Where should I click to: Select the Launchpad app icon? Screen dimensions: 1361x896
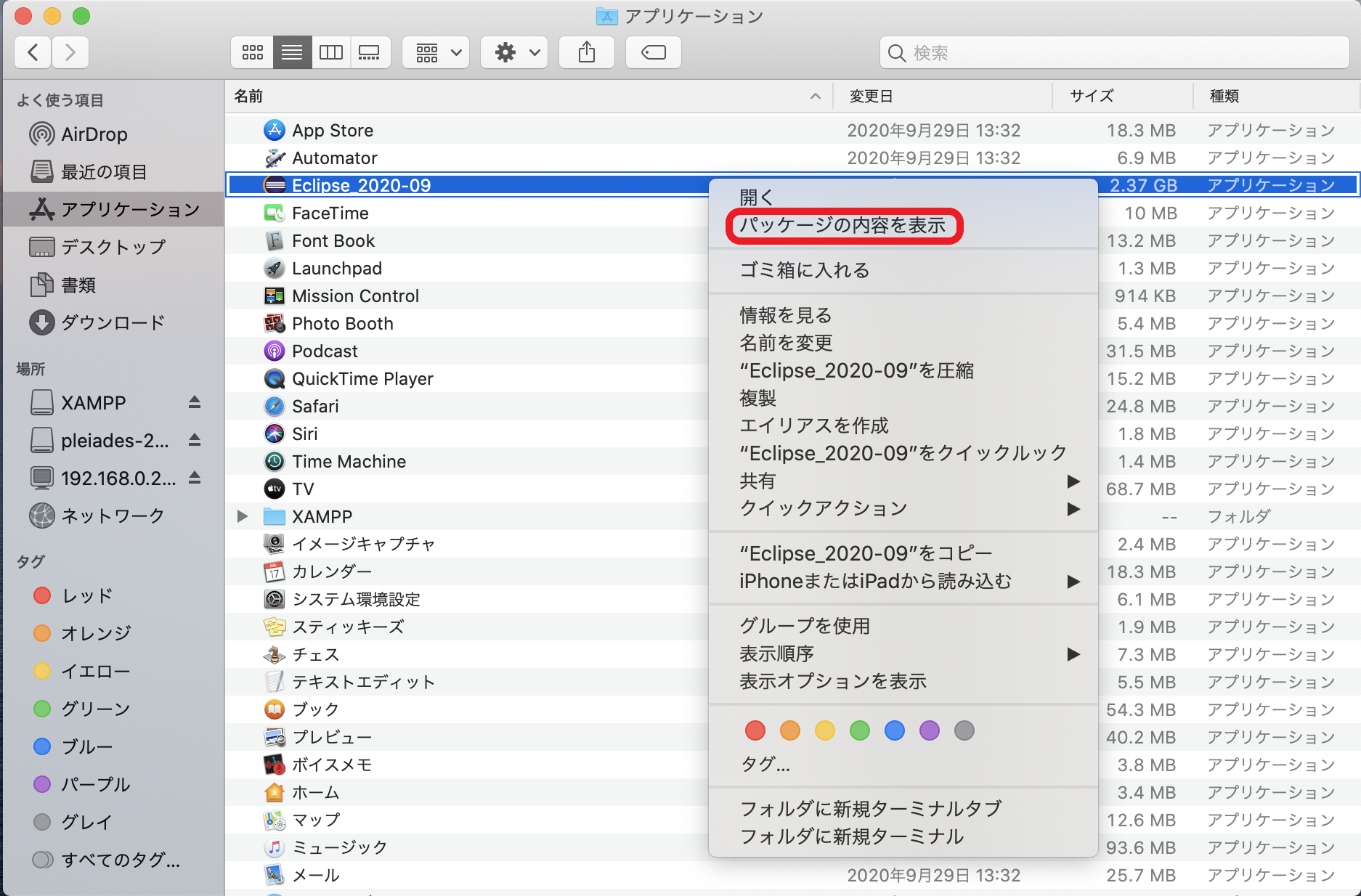pyautogui.click(x=274, y=268)
